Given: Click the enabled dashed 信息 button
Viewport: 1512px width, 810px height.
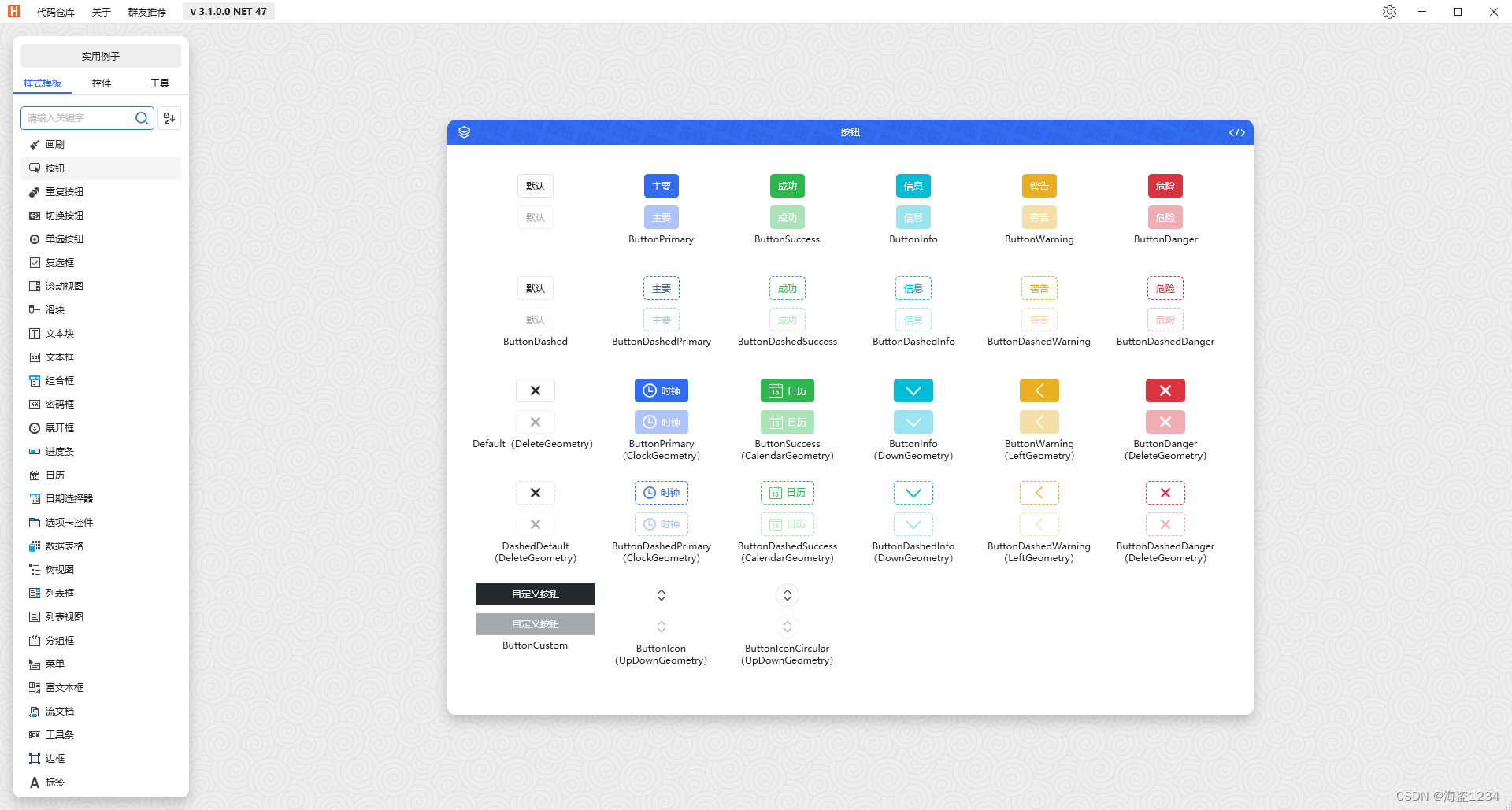Looking at the screenshot, I should click(913, 288).
